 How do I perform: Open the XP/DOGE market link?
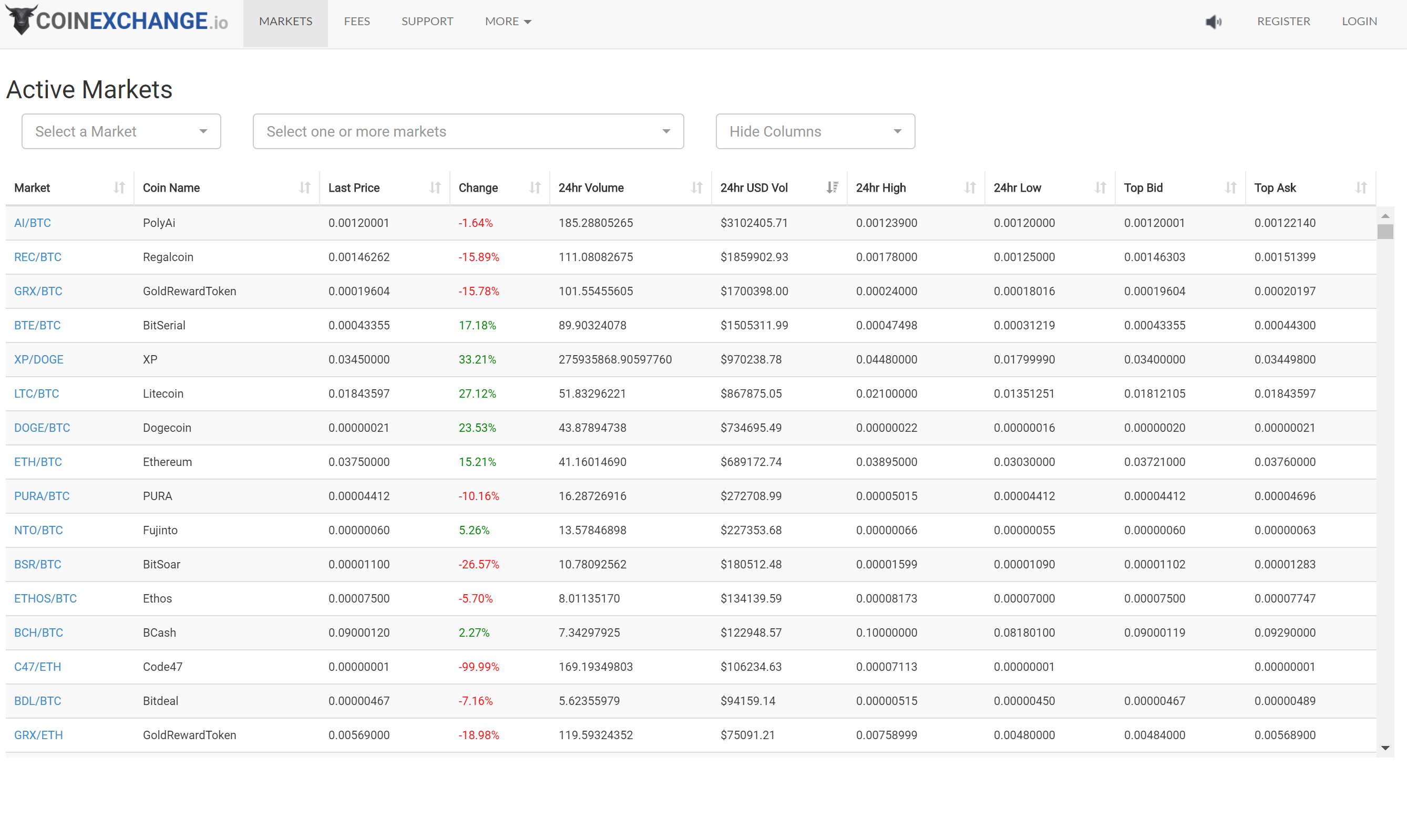pos(38,359)
